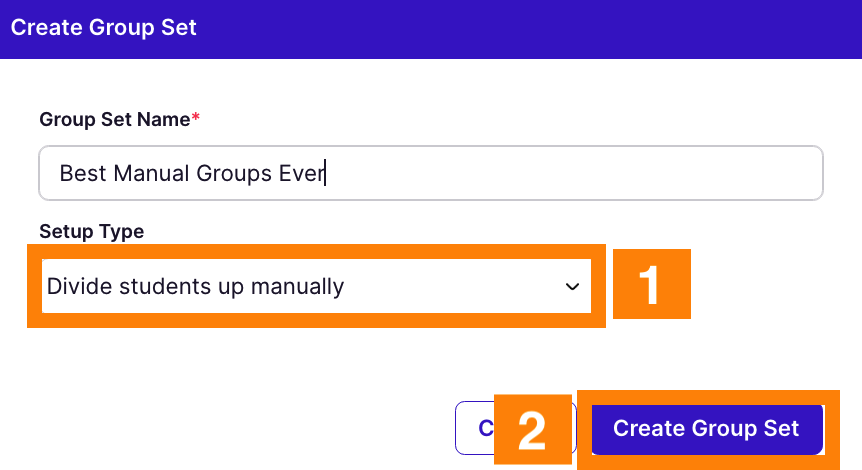Focus the Group Set Name input field
Screen dimensions: 862x470
pyautogui.click(x=430, y=173)
